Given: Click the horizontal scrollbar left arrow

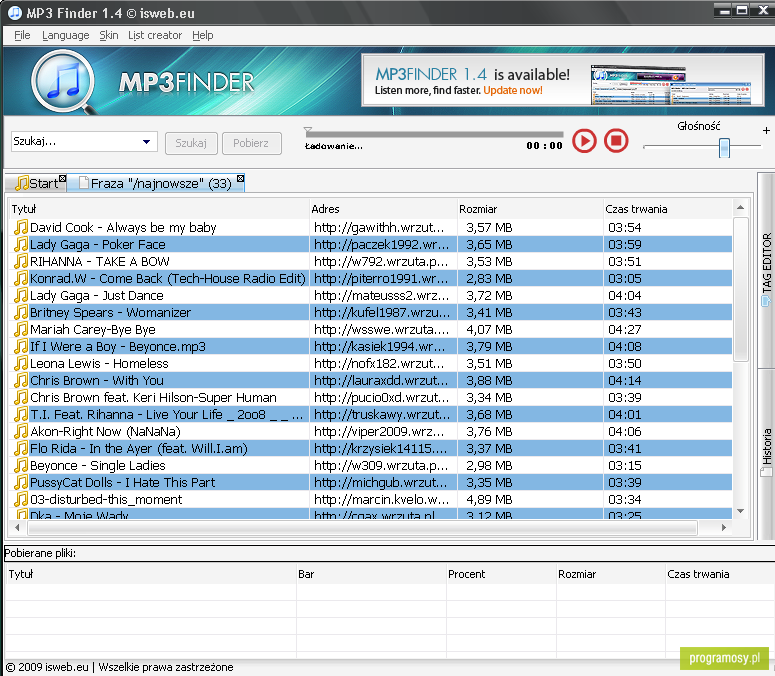Looking at the screenshot, I should (17, 527).
